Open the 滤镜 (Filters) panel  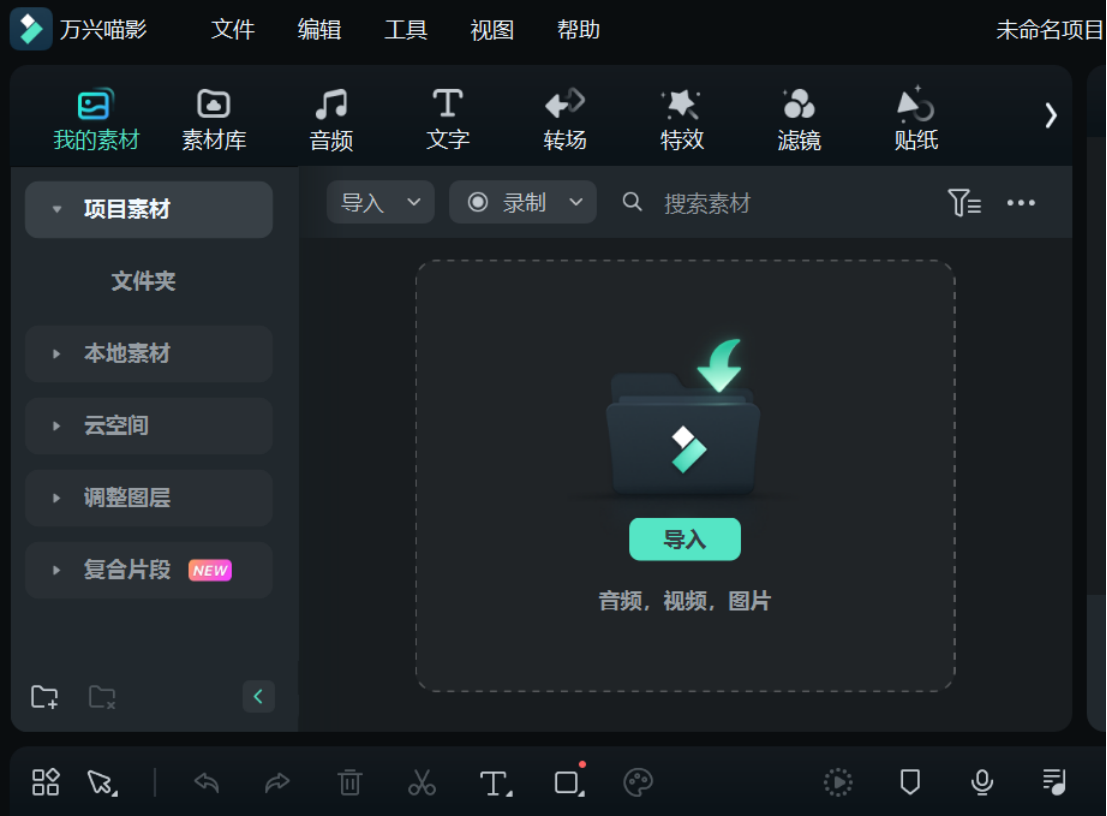(798, 115)
